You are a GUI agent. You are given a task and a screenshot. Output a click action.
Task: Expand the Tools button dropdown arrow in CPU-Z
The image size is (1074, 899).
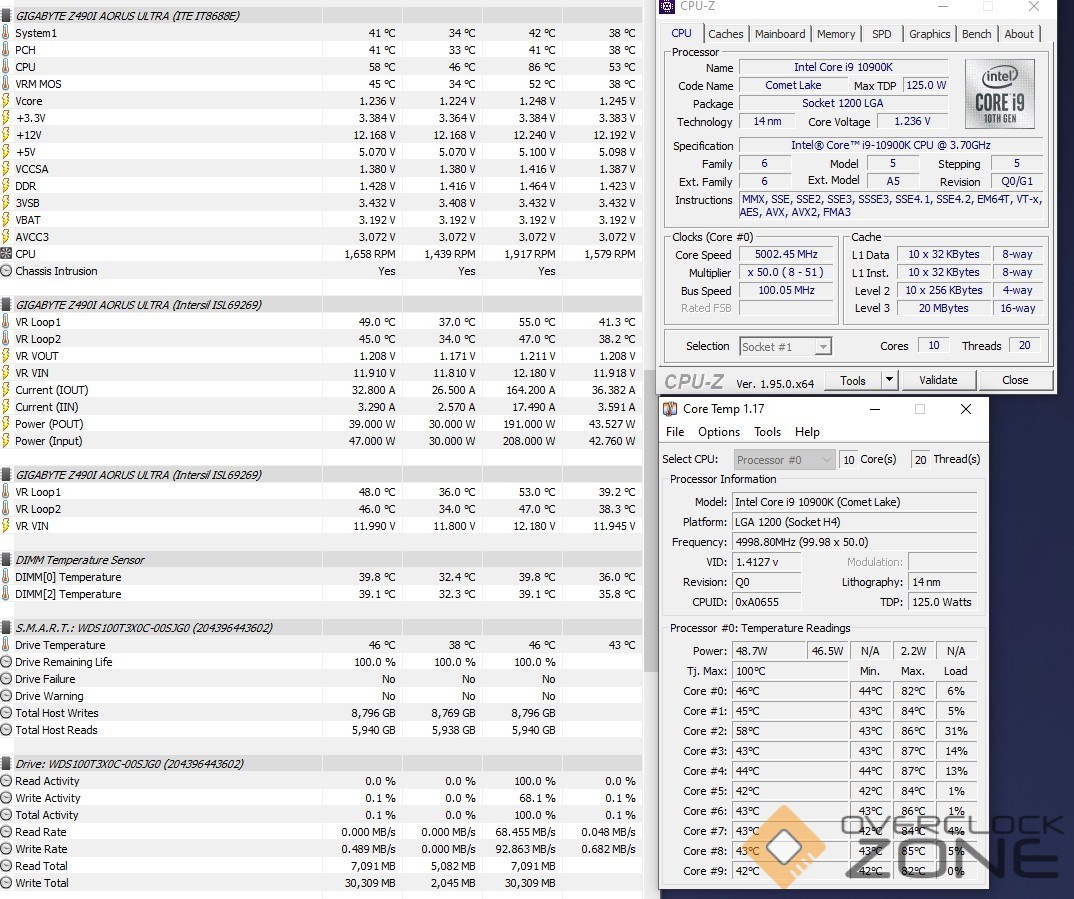tap(888, 380)
